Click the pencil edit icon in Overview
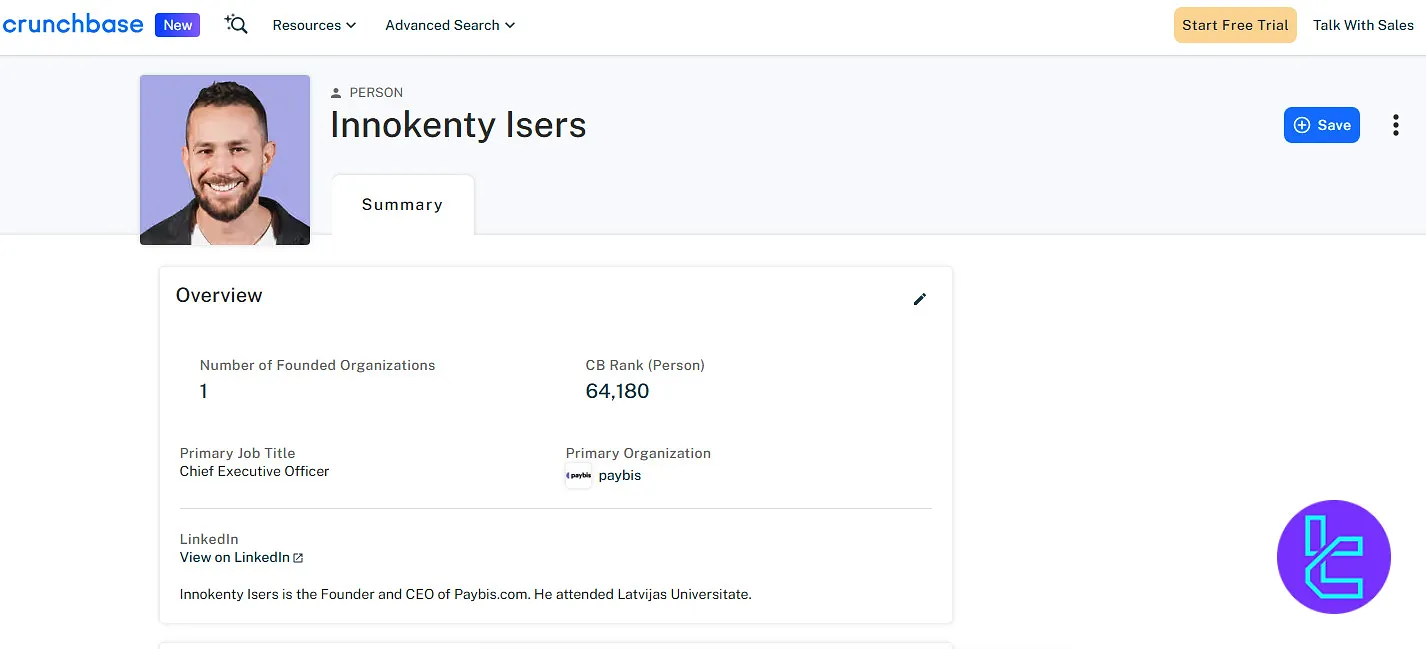This screenshot has height=649, width=1426. click(x=920, y=299)
